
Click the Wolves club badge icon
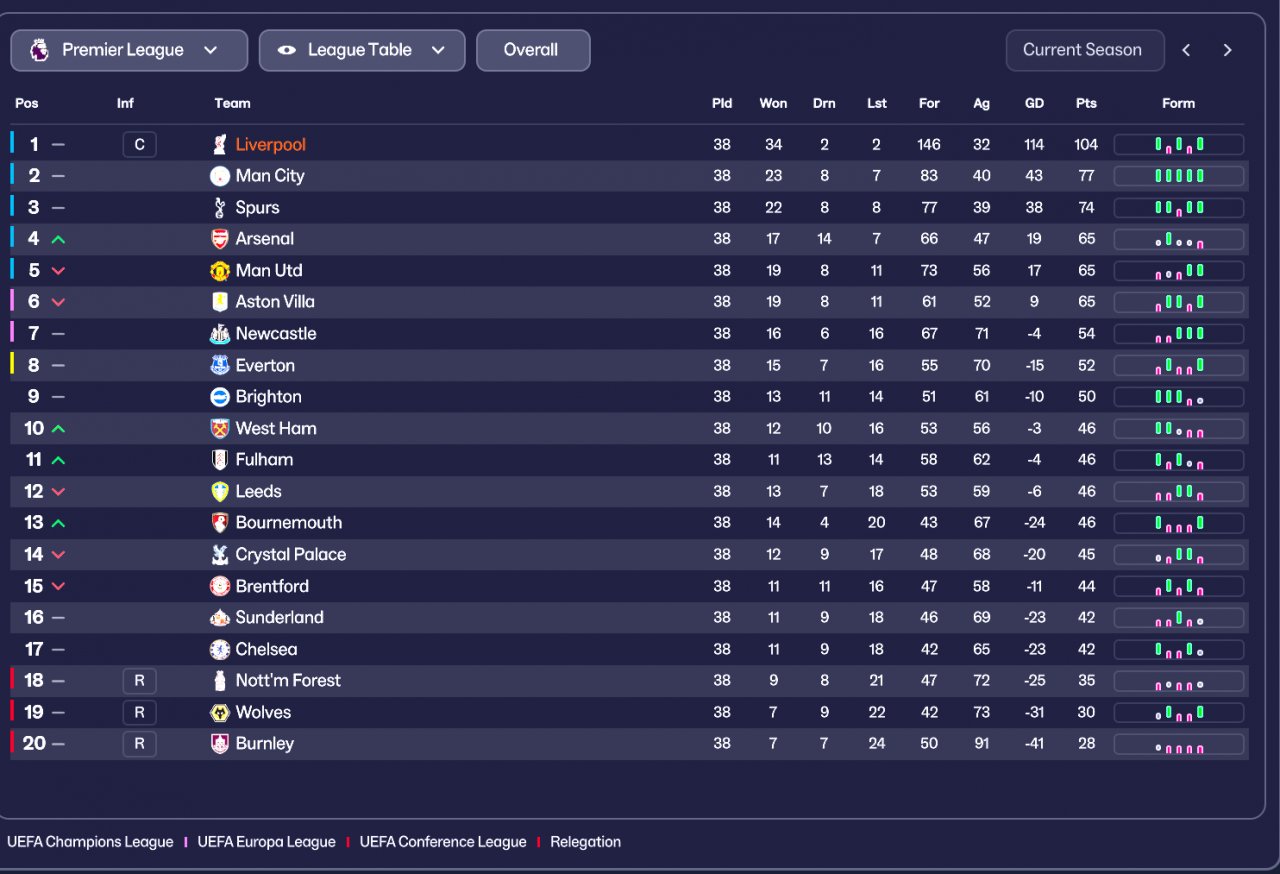coord(220,713)
